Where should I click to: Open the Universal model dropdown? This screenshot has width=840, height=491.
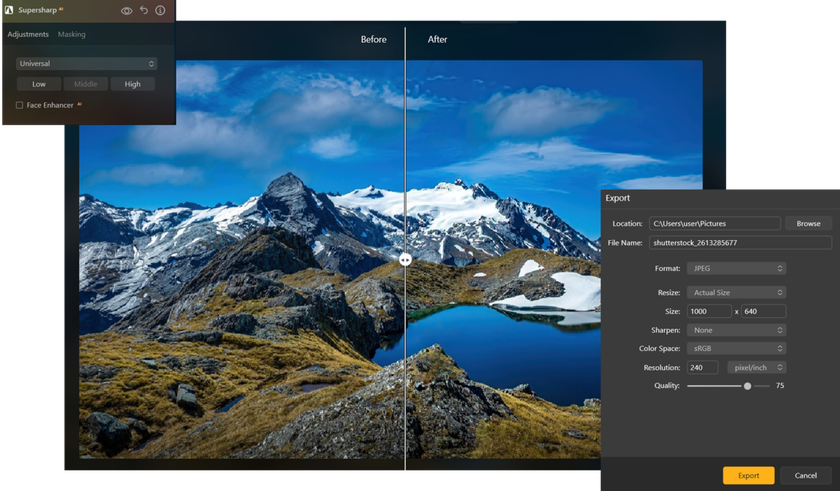86,64
